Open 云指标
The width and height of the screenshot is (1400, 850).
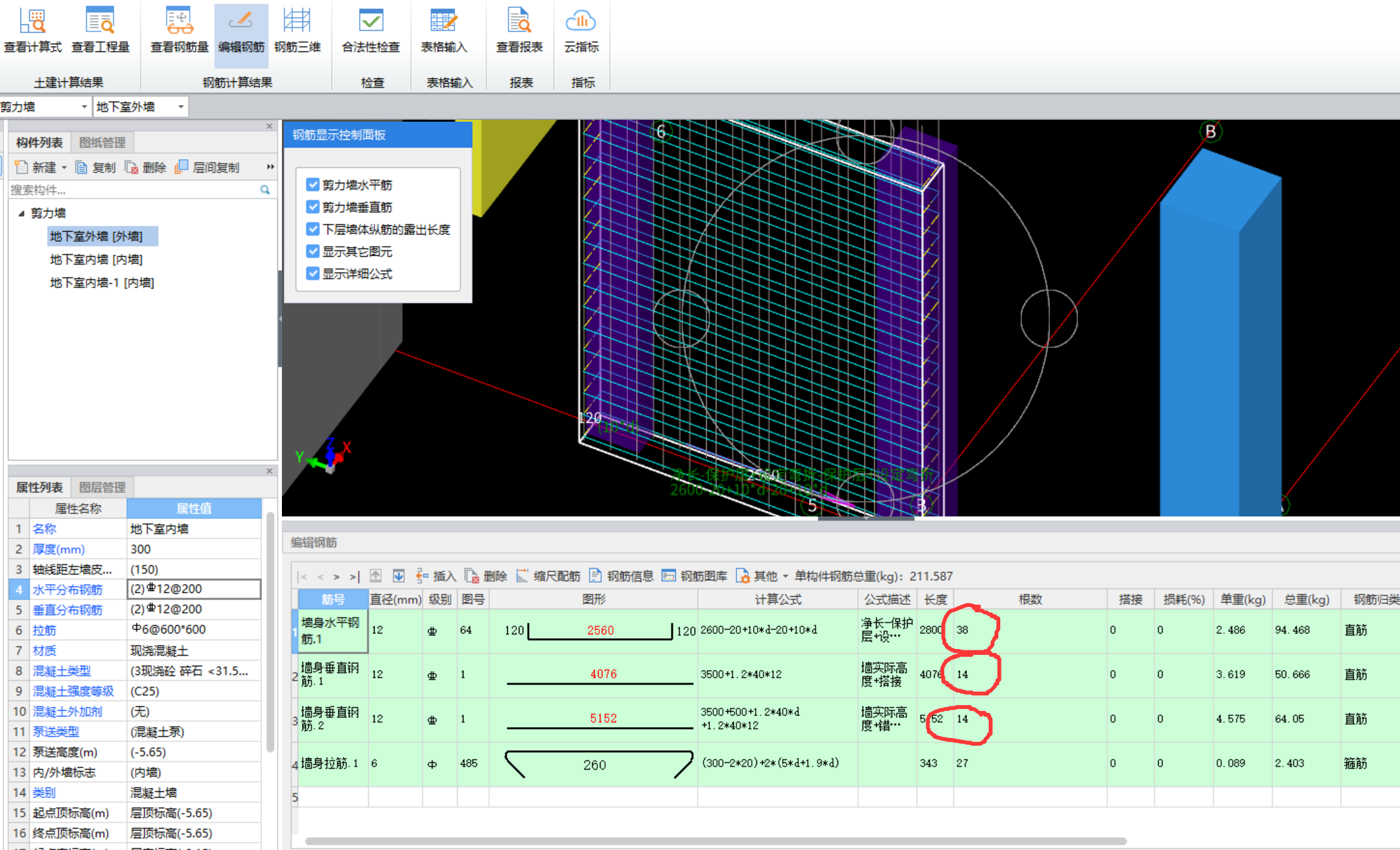click(581, 30)
